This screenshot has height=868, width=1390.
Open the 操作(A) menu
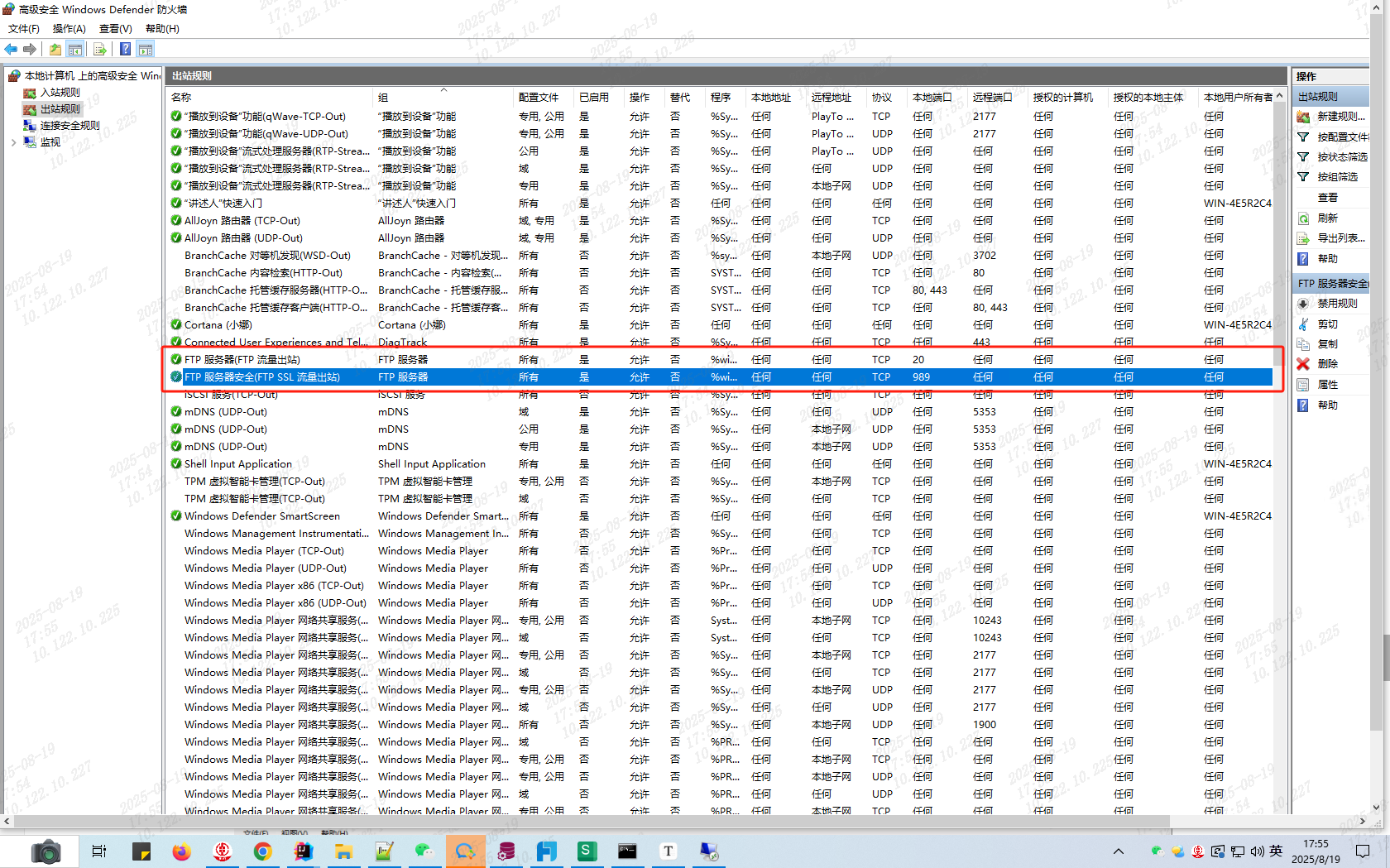coord(69,29)
